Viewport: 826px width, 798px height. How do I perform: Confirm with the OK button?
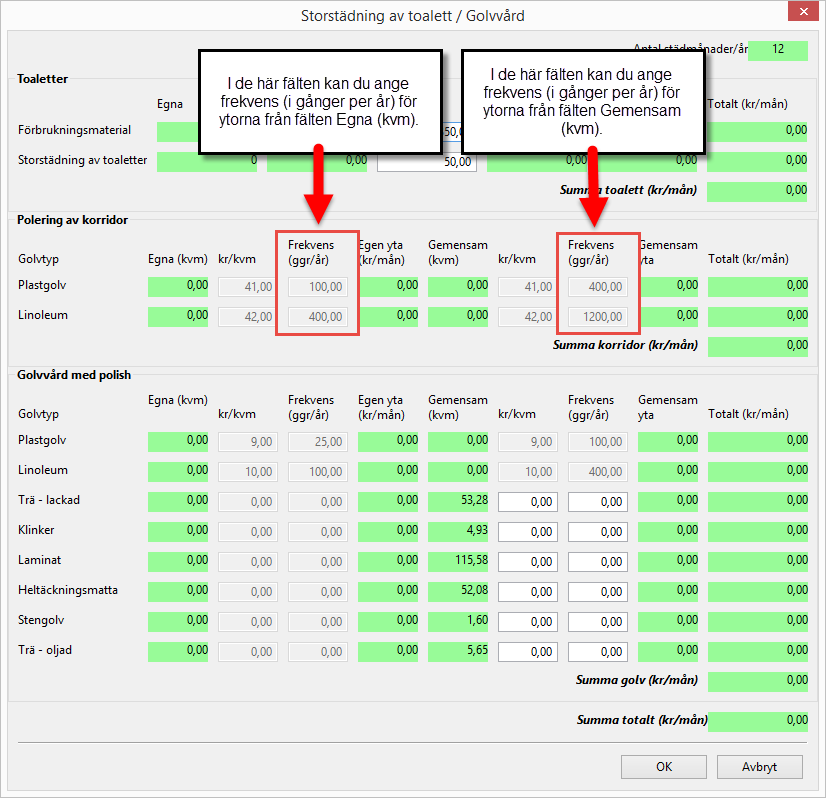click(663, 767)
